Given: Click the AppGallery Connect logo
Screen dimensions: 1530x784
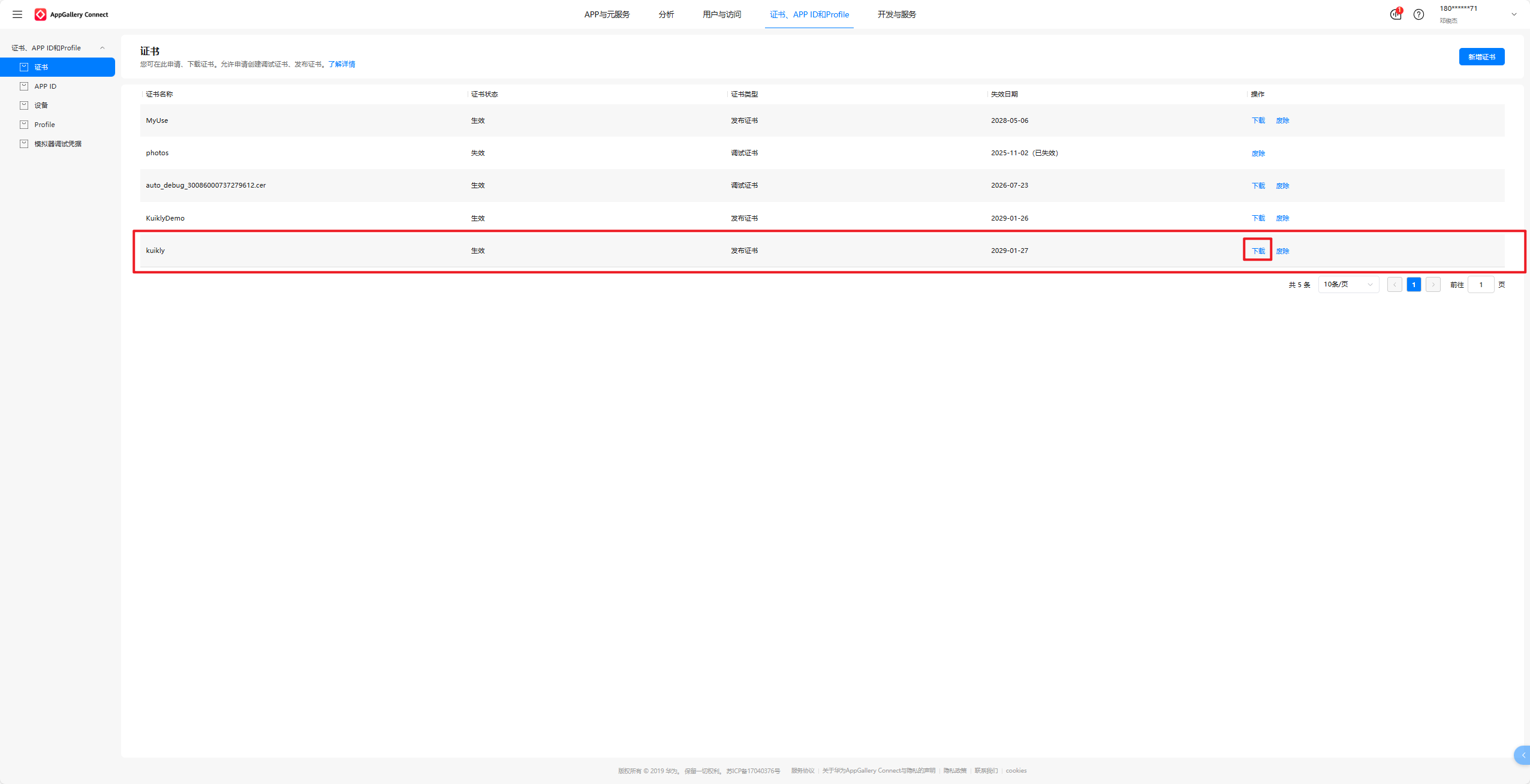Looking at the screenshot, I should (41, 14).
